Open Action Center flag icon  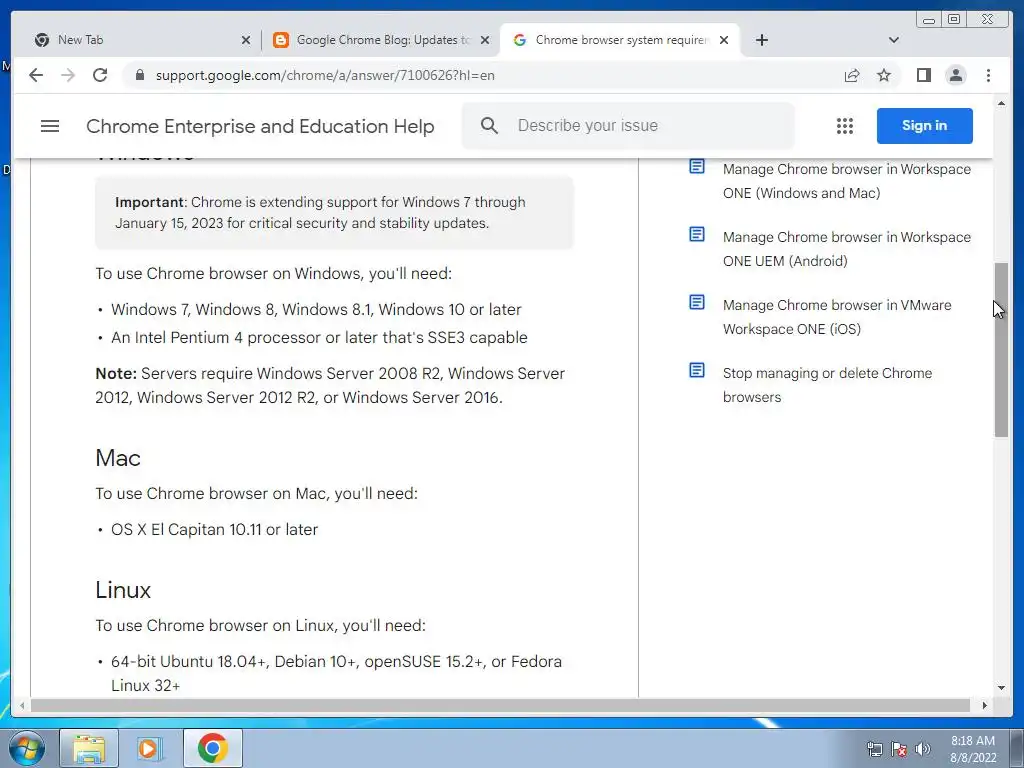click(899, 749)
